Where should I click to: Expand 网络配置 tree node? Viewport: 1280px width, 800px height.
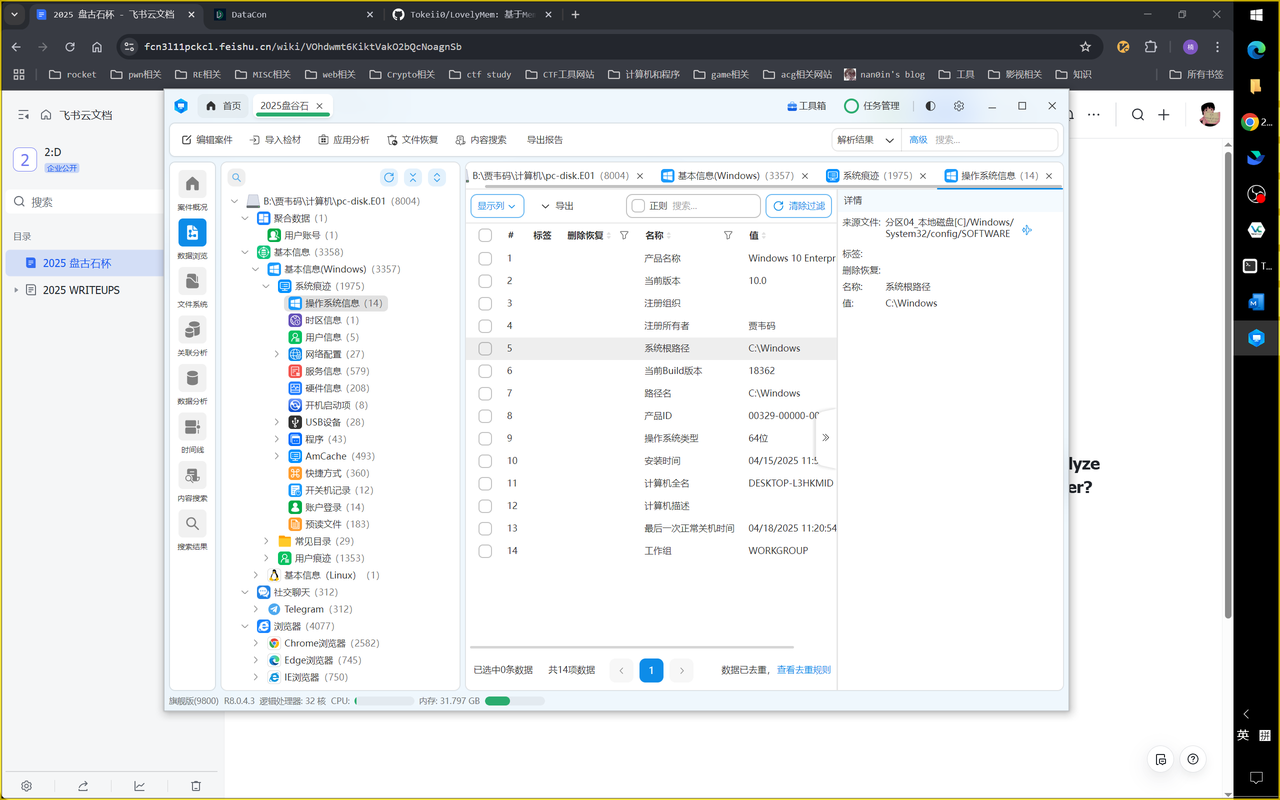[277, 354]
